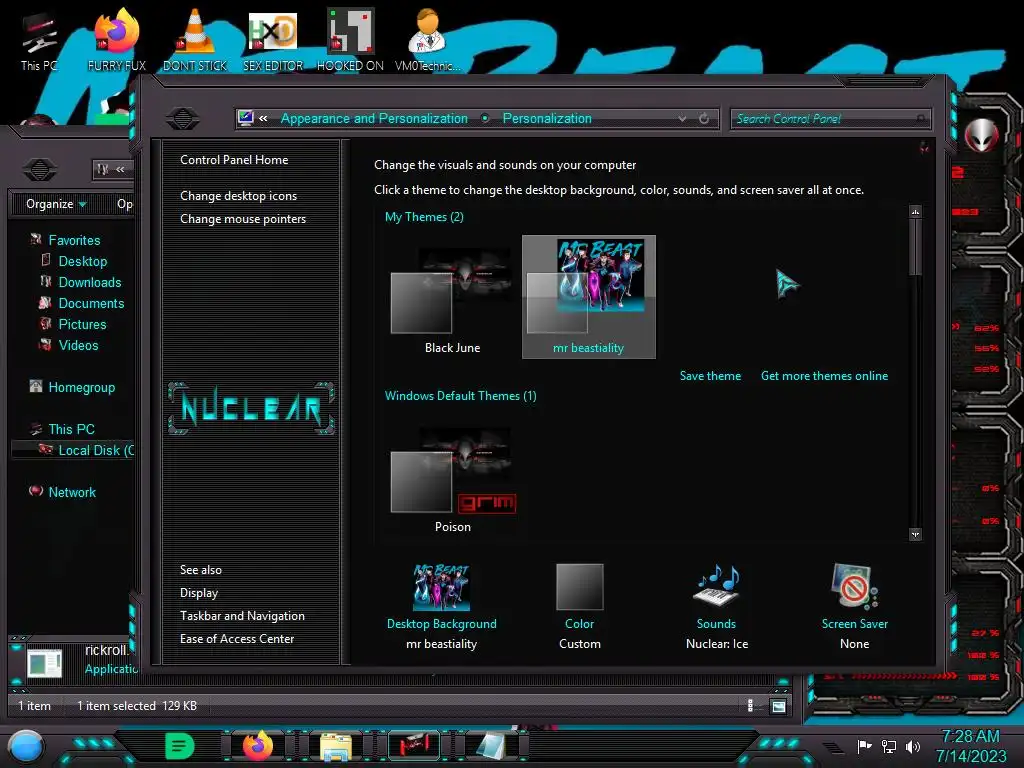This screenshot has width=1024, height=768.
Task: Click the Start orb button
Action: (26, 746)
